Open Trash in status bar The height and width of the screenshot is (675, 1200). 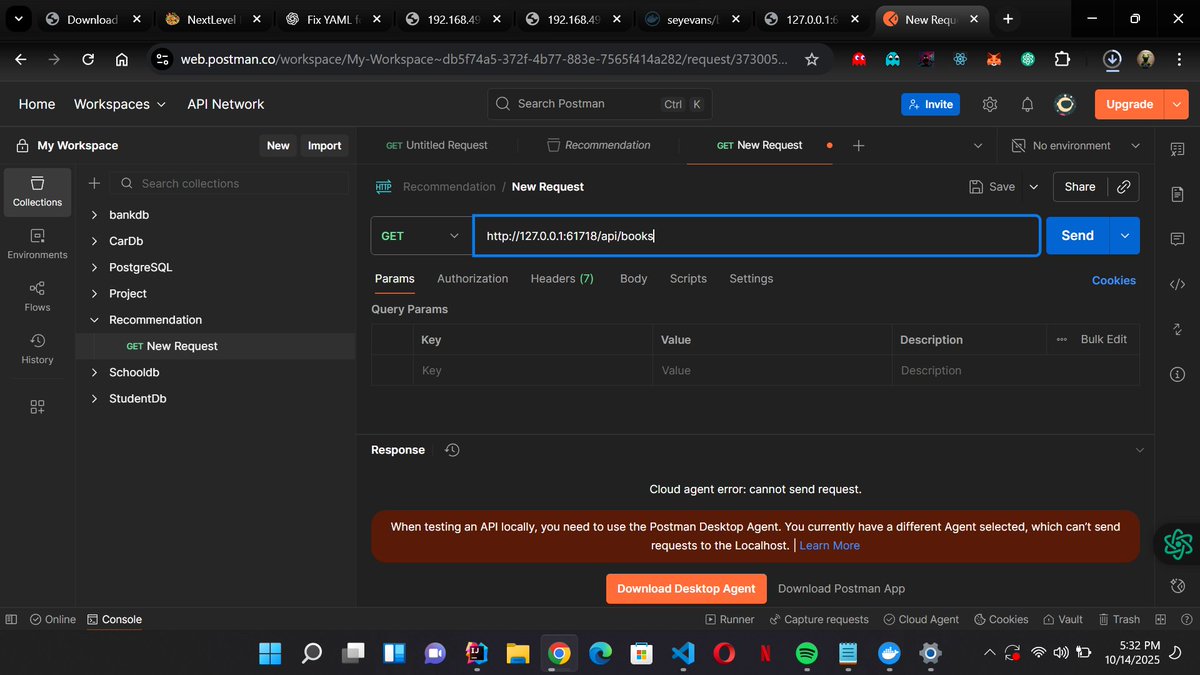coord(1119,619)
